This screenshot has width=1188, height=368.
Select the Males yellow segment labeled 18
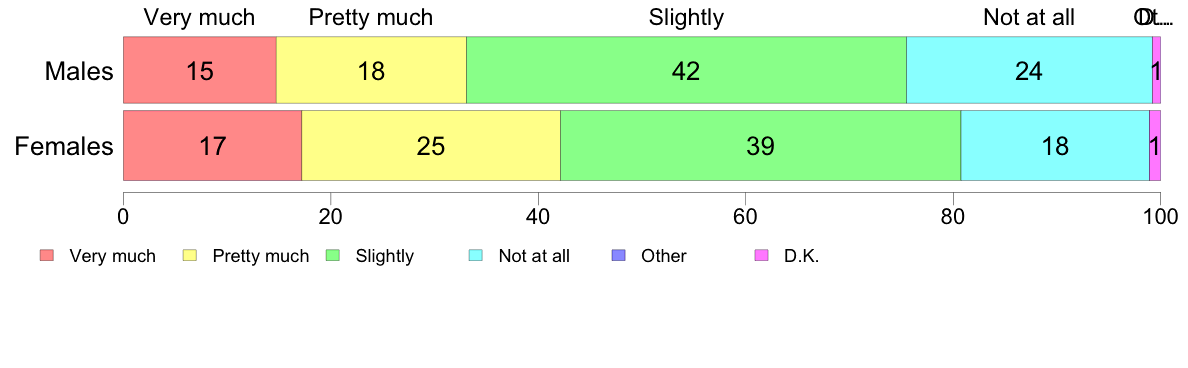pos(371,70)
